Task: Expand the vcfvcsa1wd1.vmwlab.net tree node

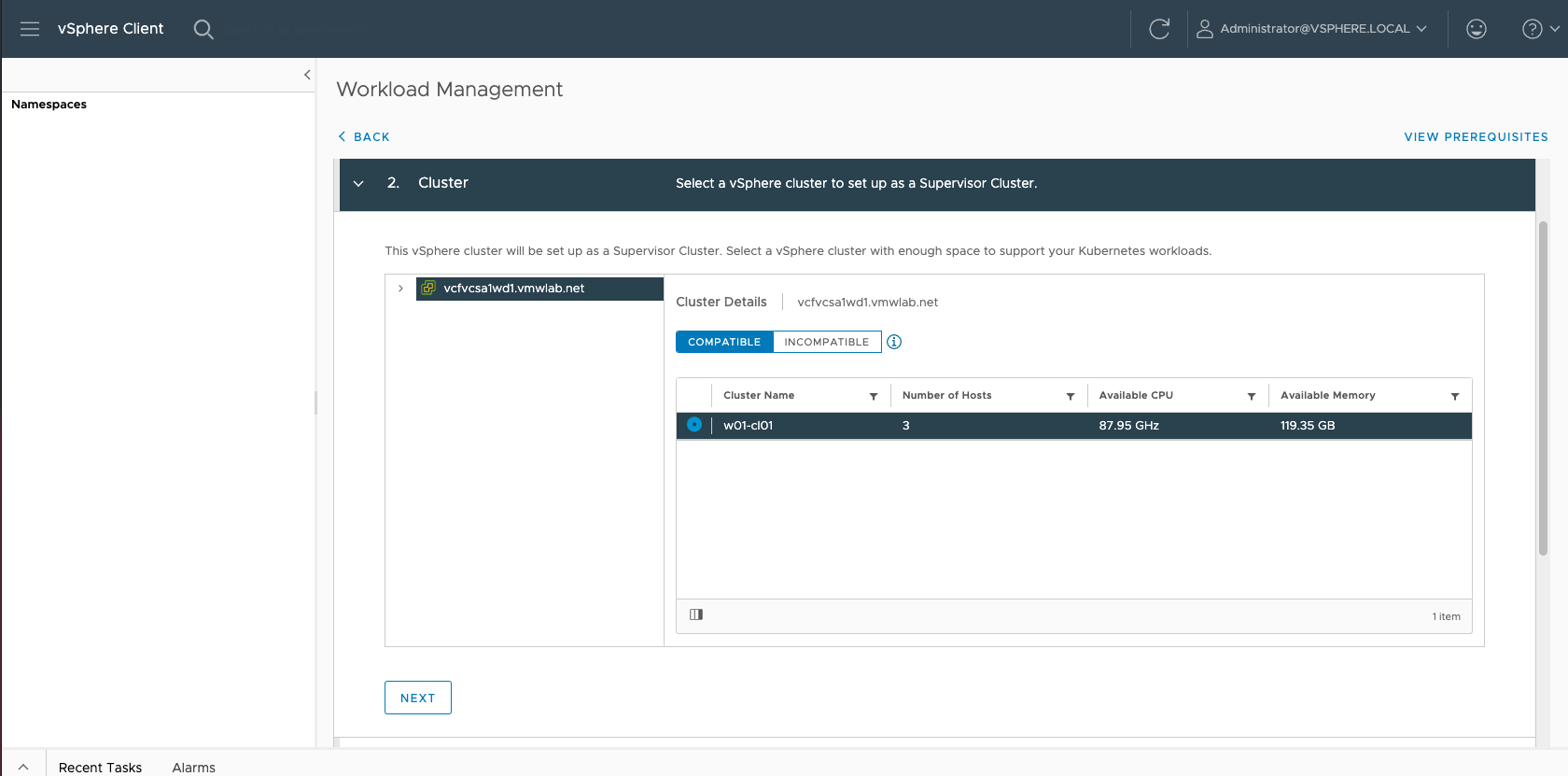Action: click(x=400, y=289)
